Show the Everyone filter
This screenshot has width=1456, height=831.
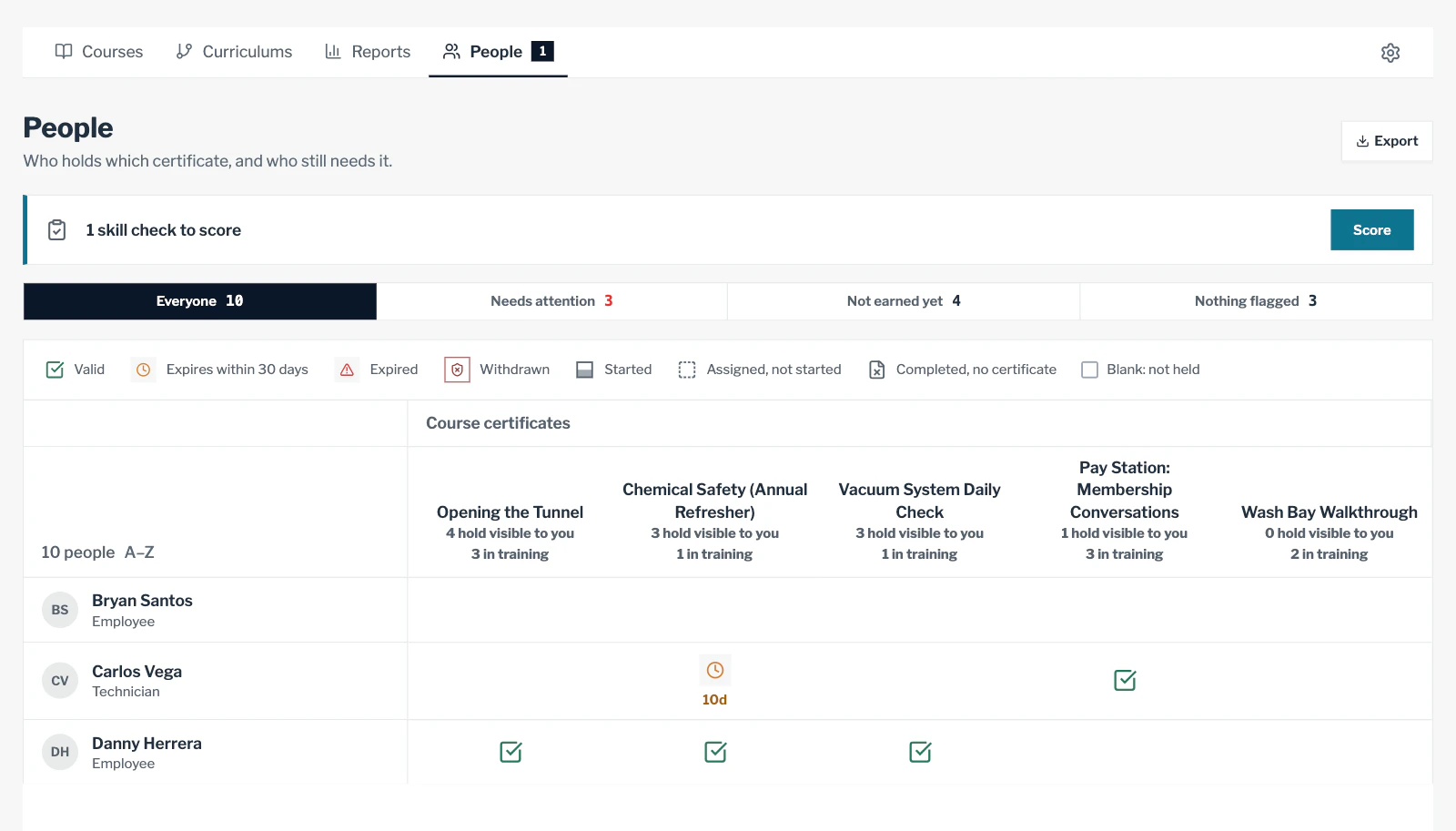[200, 301]
